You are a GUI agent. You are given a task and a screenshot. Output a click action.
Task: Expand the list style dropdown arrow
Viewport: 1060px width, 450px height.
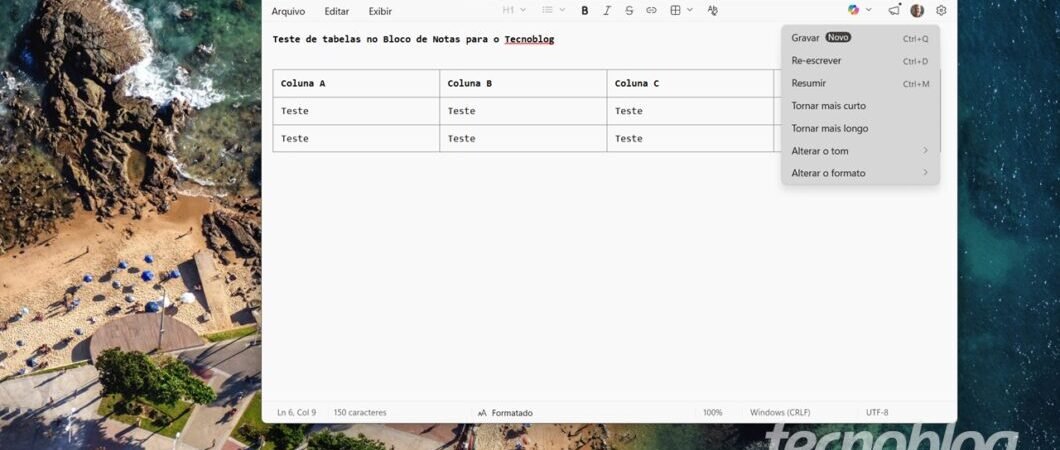(562, 10)
